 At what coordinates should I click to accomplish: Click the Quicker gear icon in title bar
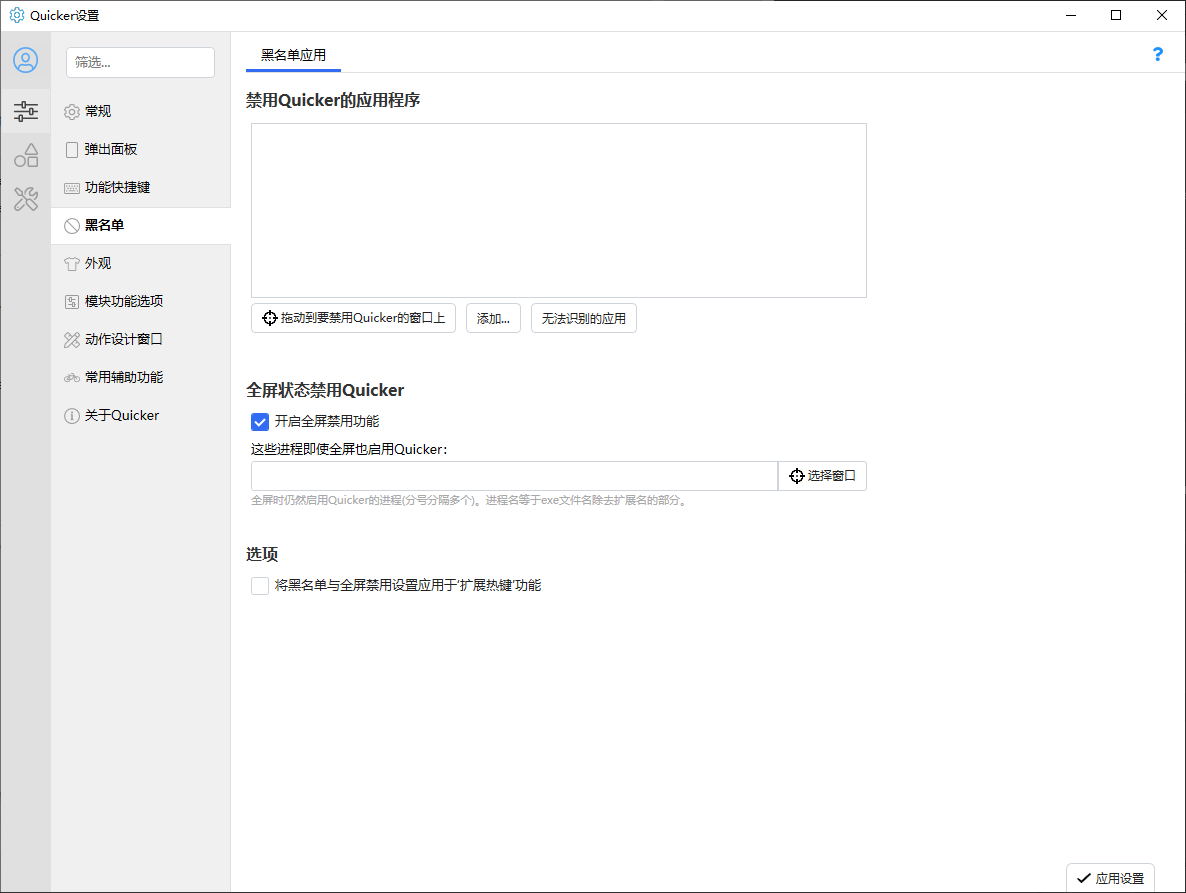(x=17, y=15)
